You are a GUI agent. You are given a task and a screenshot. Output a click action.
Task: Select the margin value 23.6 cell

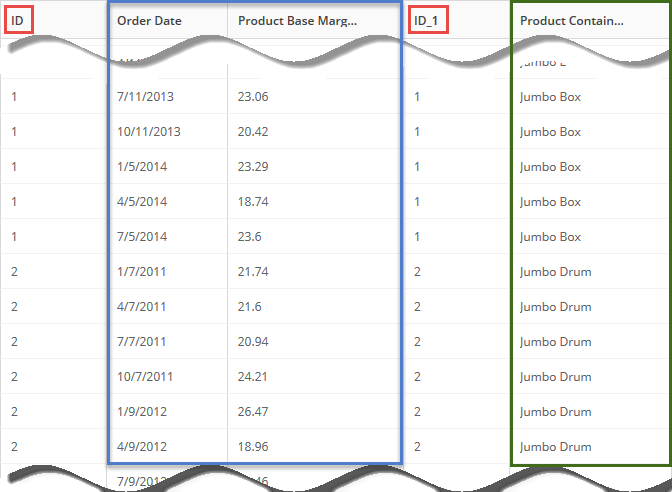(x=250, y=237)
